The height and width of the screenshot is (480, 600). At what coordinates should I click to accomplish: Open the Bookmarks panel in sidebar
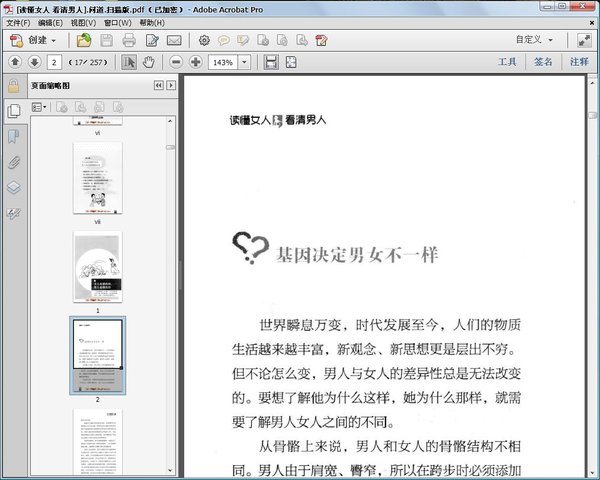(x=14, y=135)
